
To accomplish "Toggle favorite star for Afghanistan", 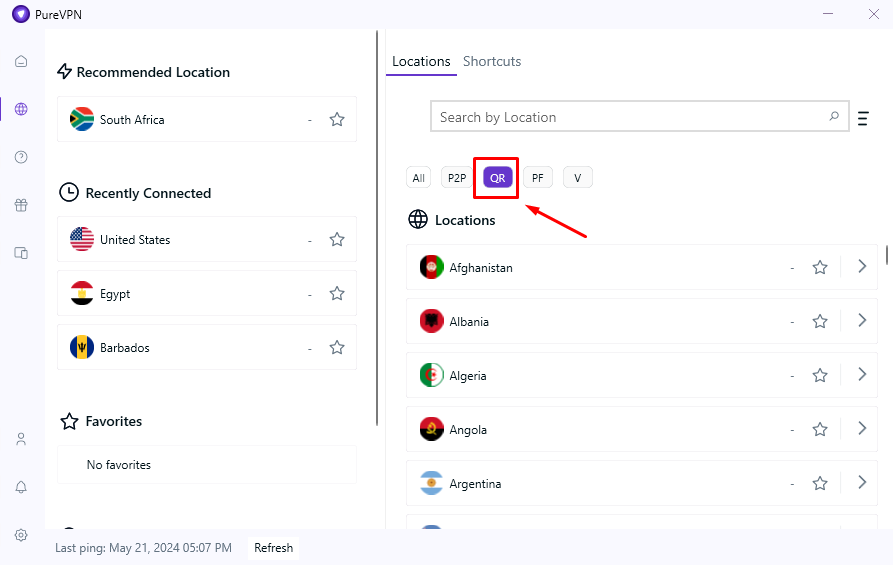I will (820, 267).
